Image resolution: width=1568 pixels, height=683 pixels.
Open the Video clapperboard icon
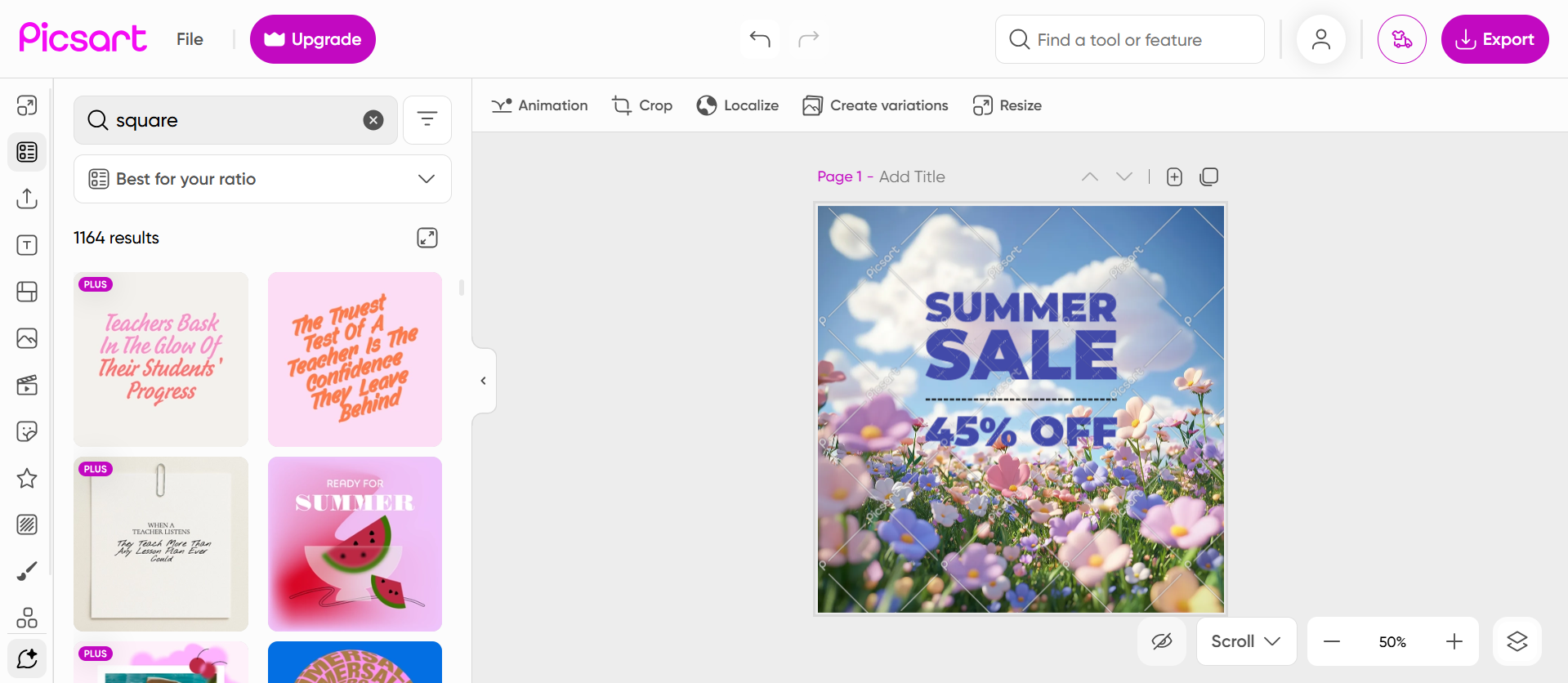[x=27, y=385]
